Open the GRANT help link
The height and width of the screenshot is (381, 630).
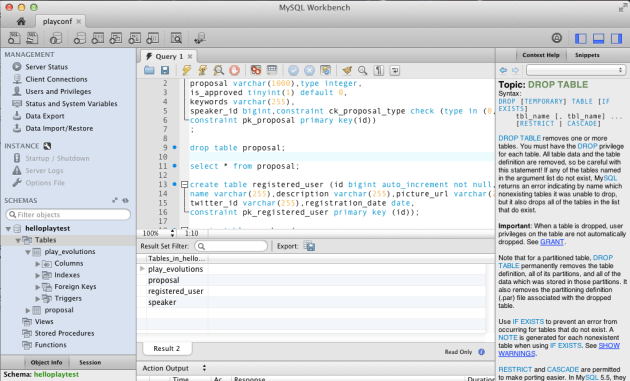(552, 242)
